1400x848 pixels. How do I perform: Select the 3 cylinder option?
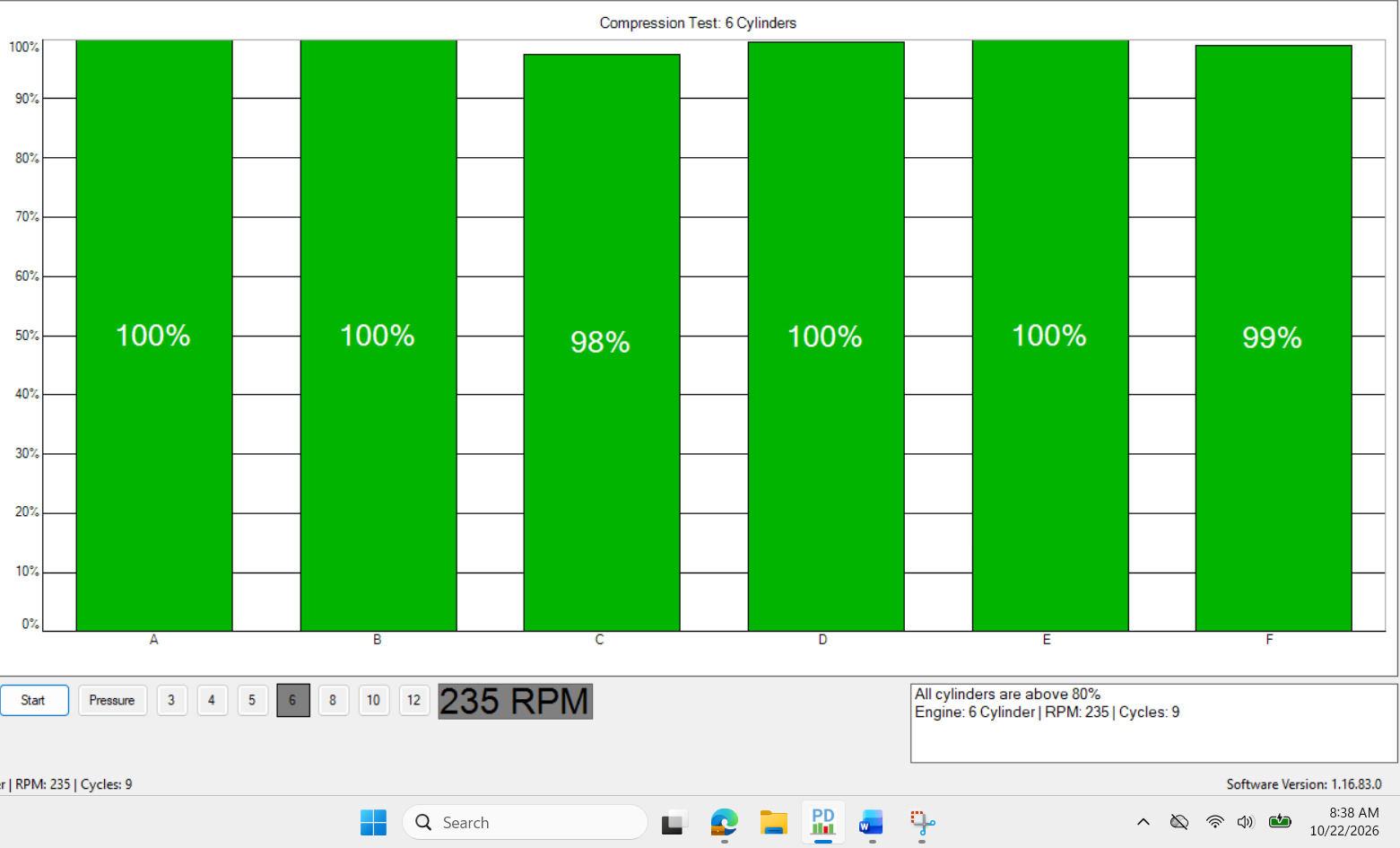point(171,700)
